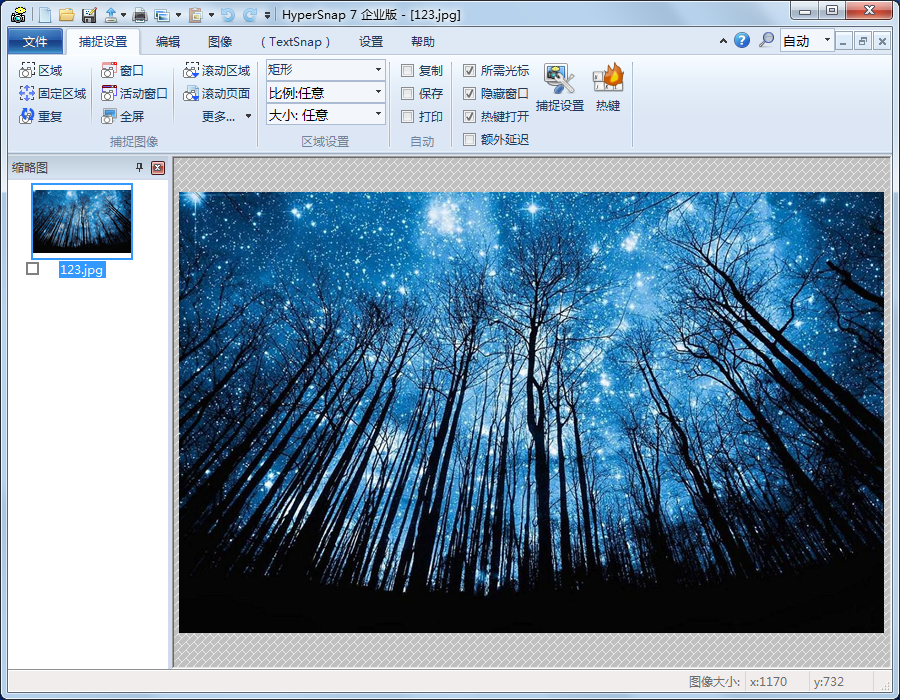Screen dimensions: 900x700
Task: Click the 活动窗口 active window capture
Action: [134, 94]
